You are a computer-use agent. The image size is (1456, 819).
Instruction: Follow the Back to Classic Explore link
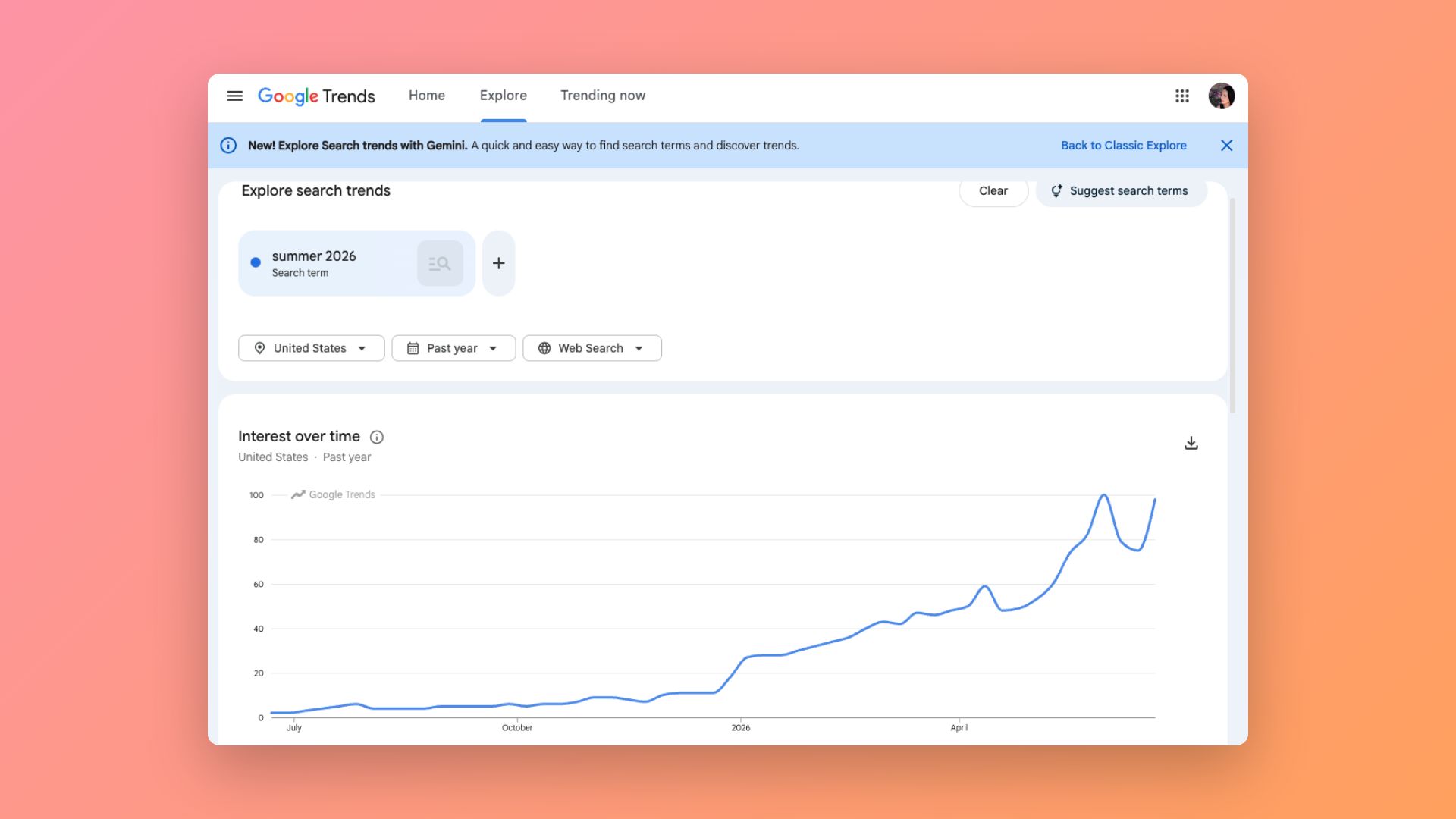[1123, 146]
